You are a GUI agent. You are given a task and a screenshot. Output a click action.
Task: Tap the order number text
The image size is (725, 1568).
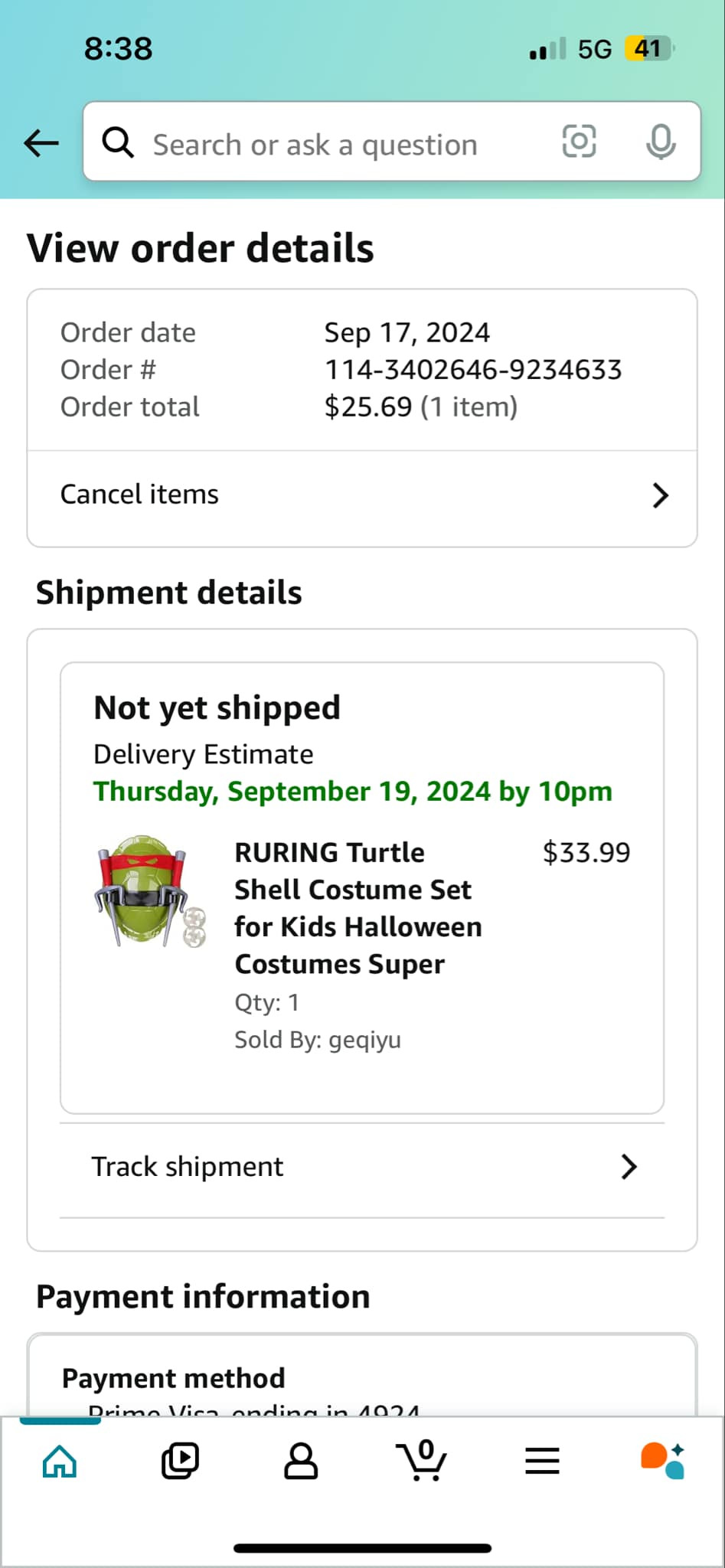472,370
